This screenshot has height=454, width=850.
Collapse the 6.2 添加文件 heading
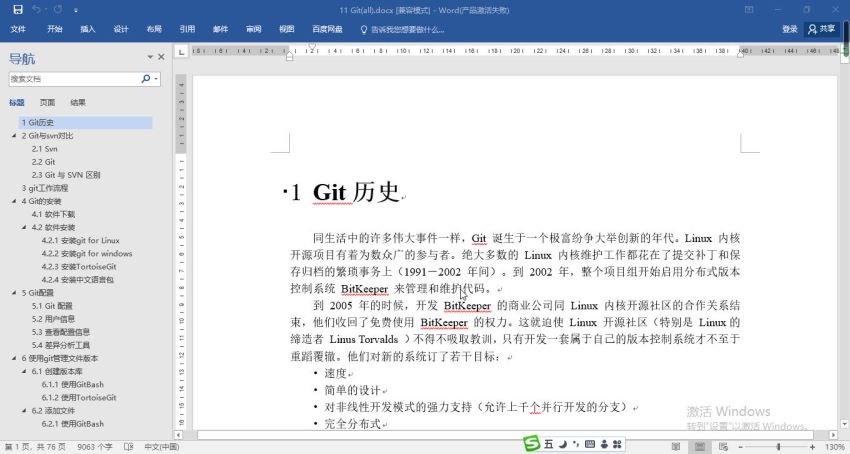tap(24, 411)
